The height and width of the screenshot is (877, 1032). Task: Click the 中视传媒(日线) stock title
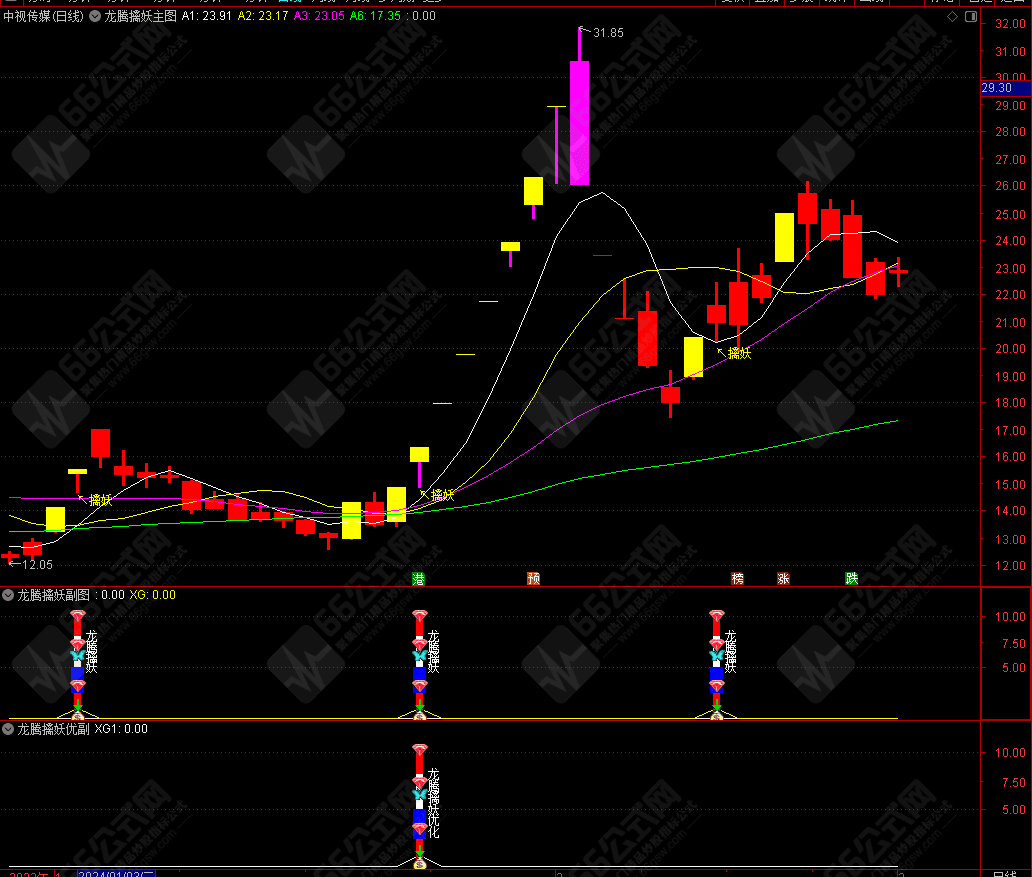coord(43,16)
